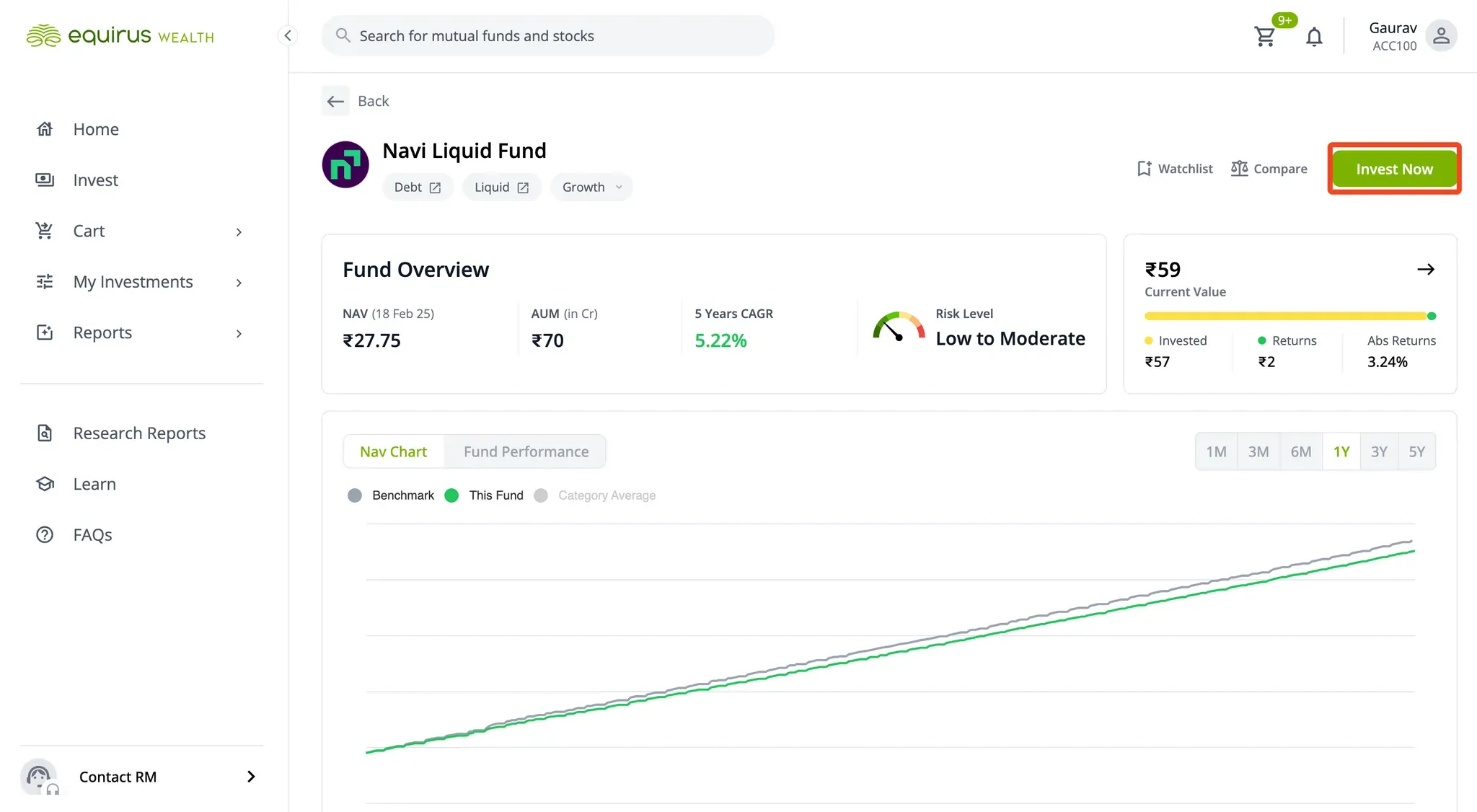Select the 1M time range
The width and height of the screenshot is (1477, 812).
coord(1216,451)
